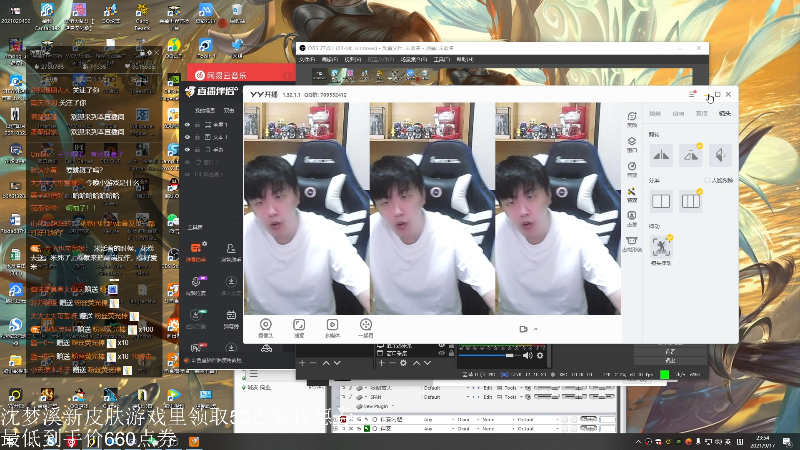Open the circular timer sidebar icon in YY开播
The width and height of the screenshot is (800, 450).
tap(632, 167)
